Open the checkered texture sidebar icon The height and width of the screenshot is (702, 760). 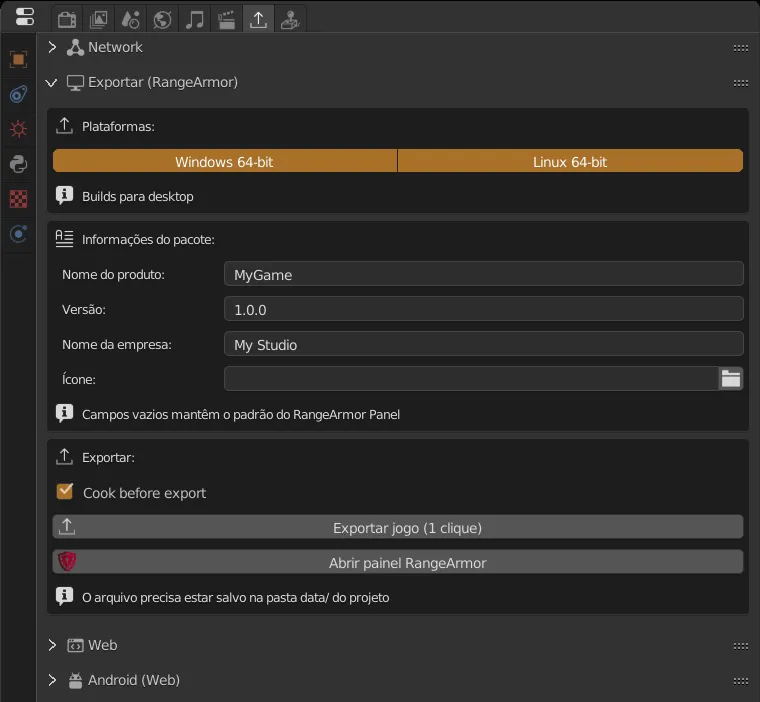18,199
